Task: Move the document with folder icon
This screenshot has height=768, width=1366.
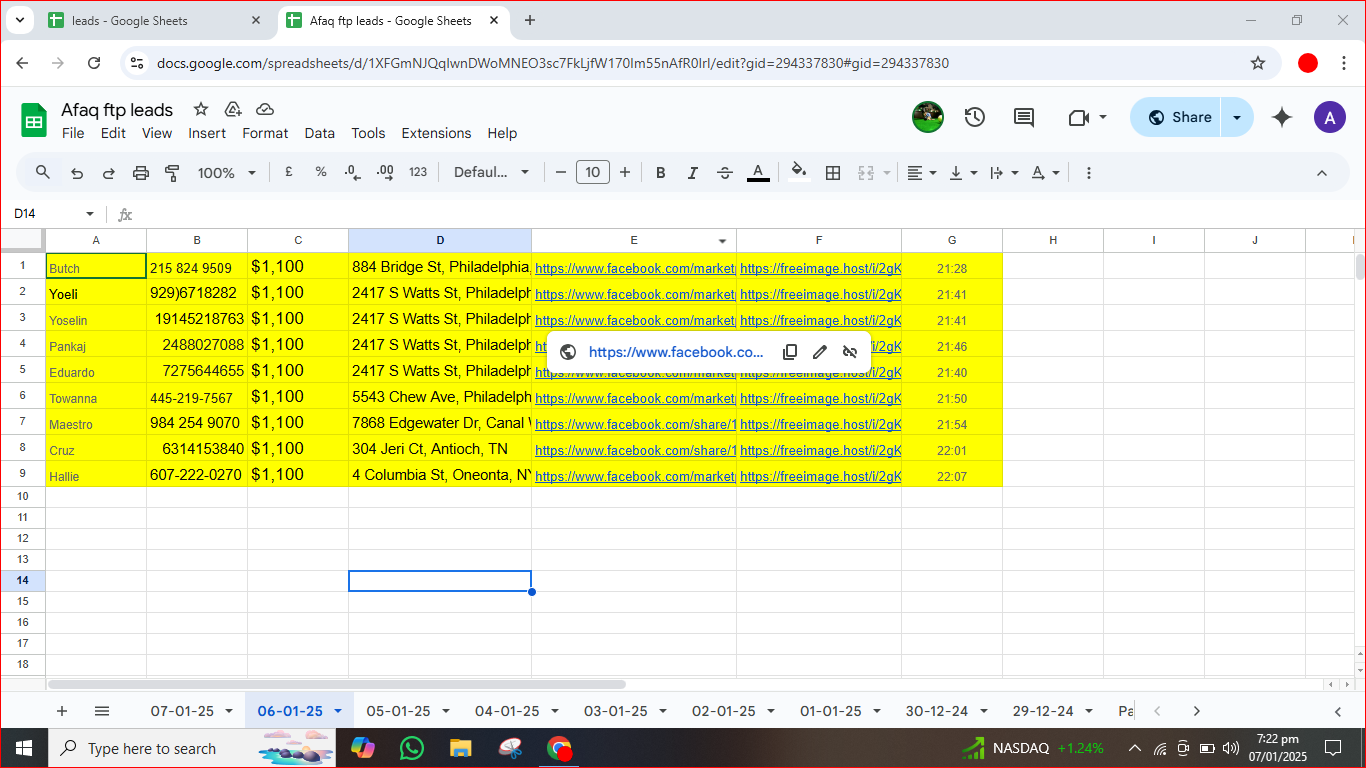Action: coord(233,109)
